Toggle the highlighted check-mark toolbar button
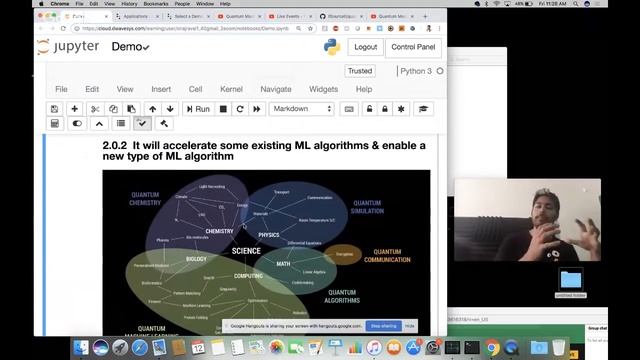This screenshot has width=640, height=360. pyautogui.click(x=142, y=124)
